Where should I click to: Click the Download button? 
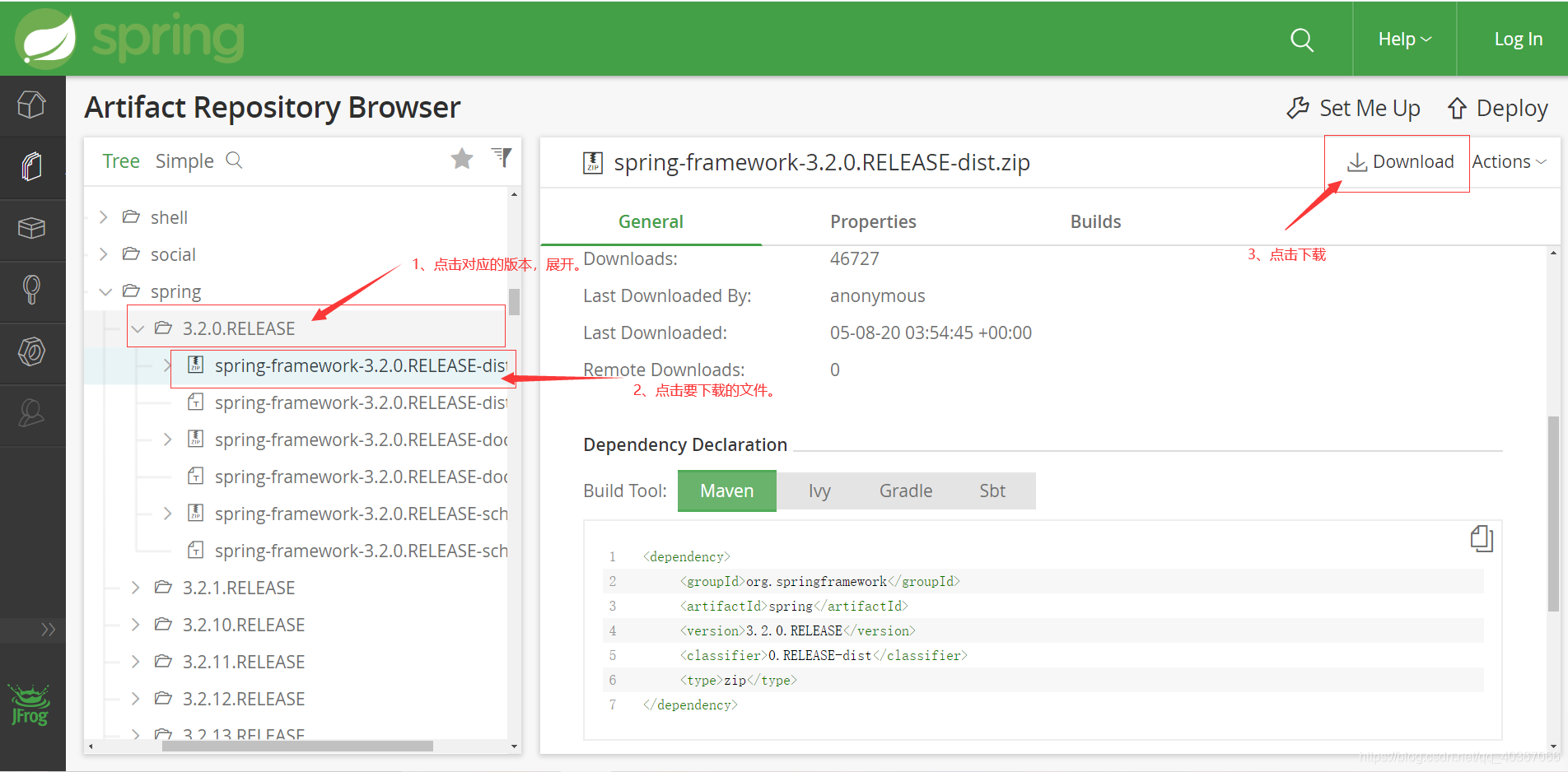[x=1401, y=162]
